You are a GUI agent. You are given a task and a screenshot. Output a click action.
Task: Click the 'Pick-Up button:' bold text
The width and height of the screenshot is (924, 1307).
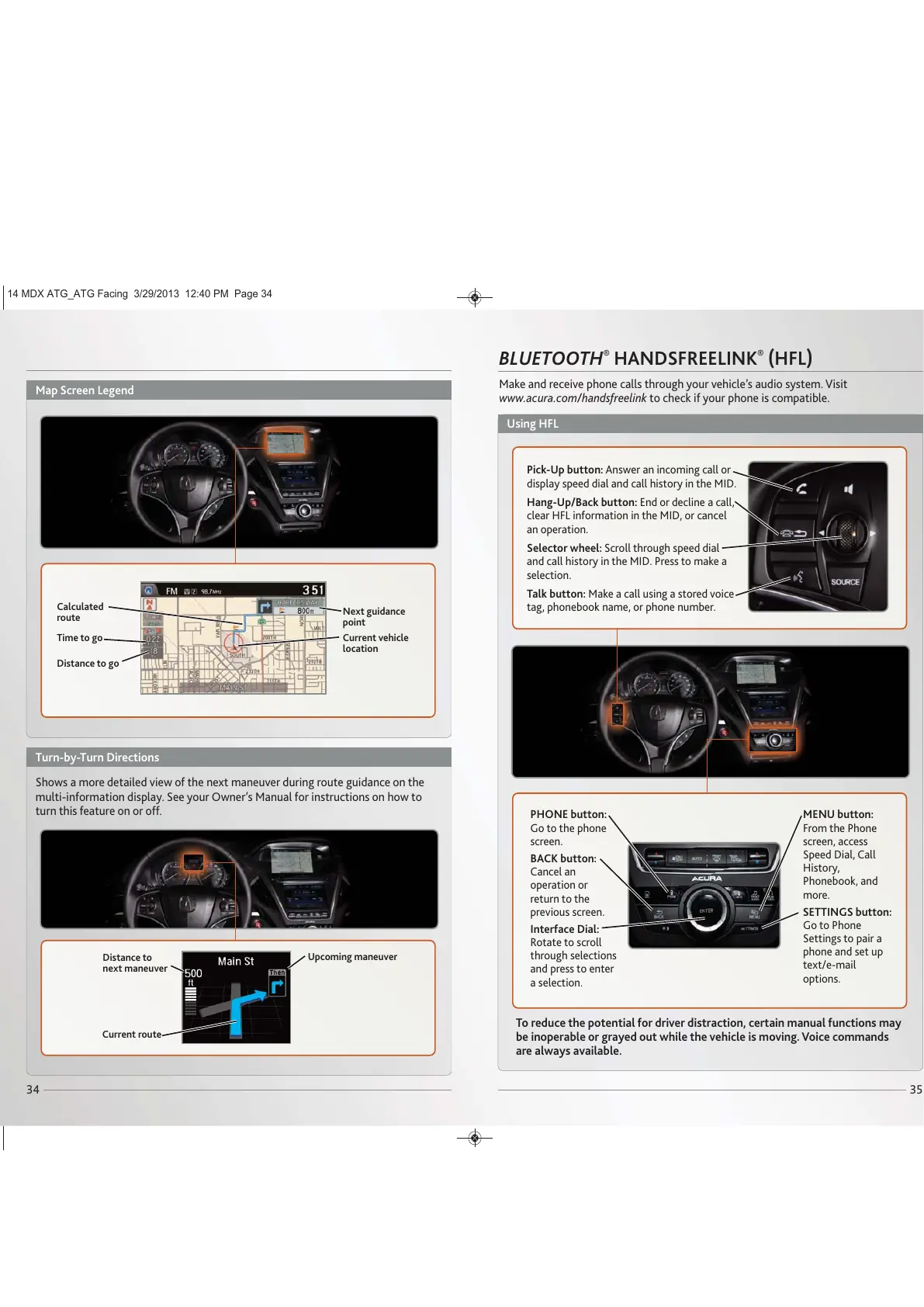click(x=565, y=470)
